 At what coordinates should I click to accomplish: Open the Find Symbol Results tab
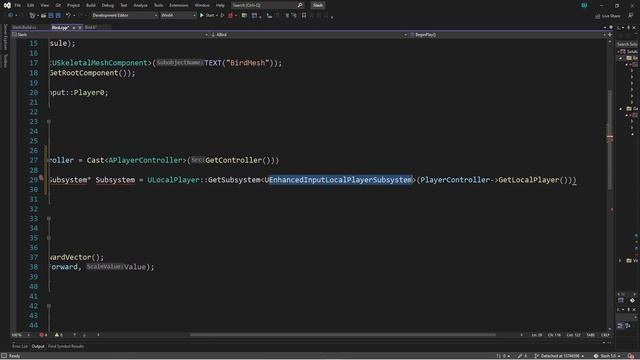click(x=66, y=347)
